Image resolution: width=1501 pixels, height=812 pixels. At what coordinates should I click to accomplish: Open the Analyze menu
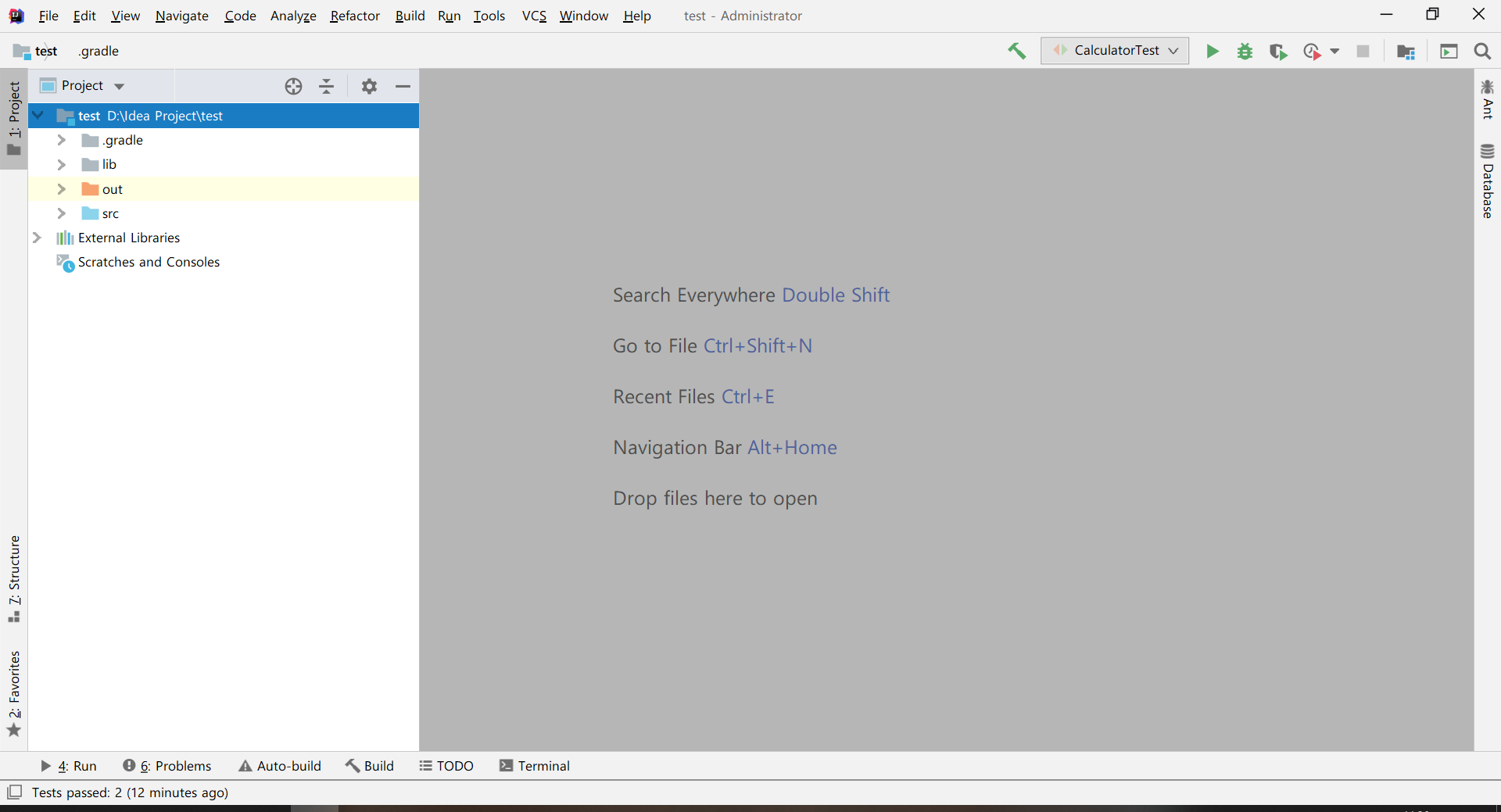pyautogui.click(x=293, y=16)
